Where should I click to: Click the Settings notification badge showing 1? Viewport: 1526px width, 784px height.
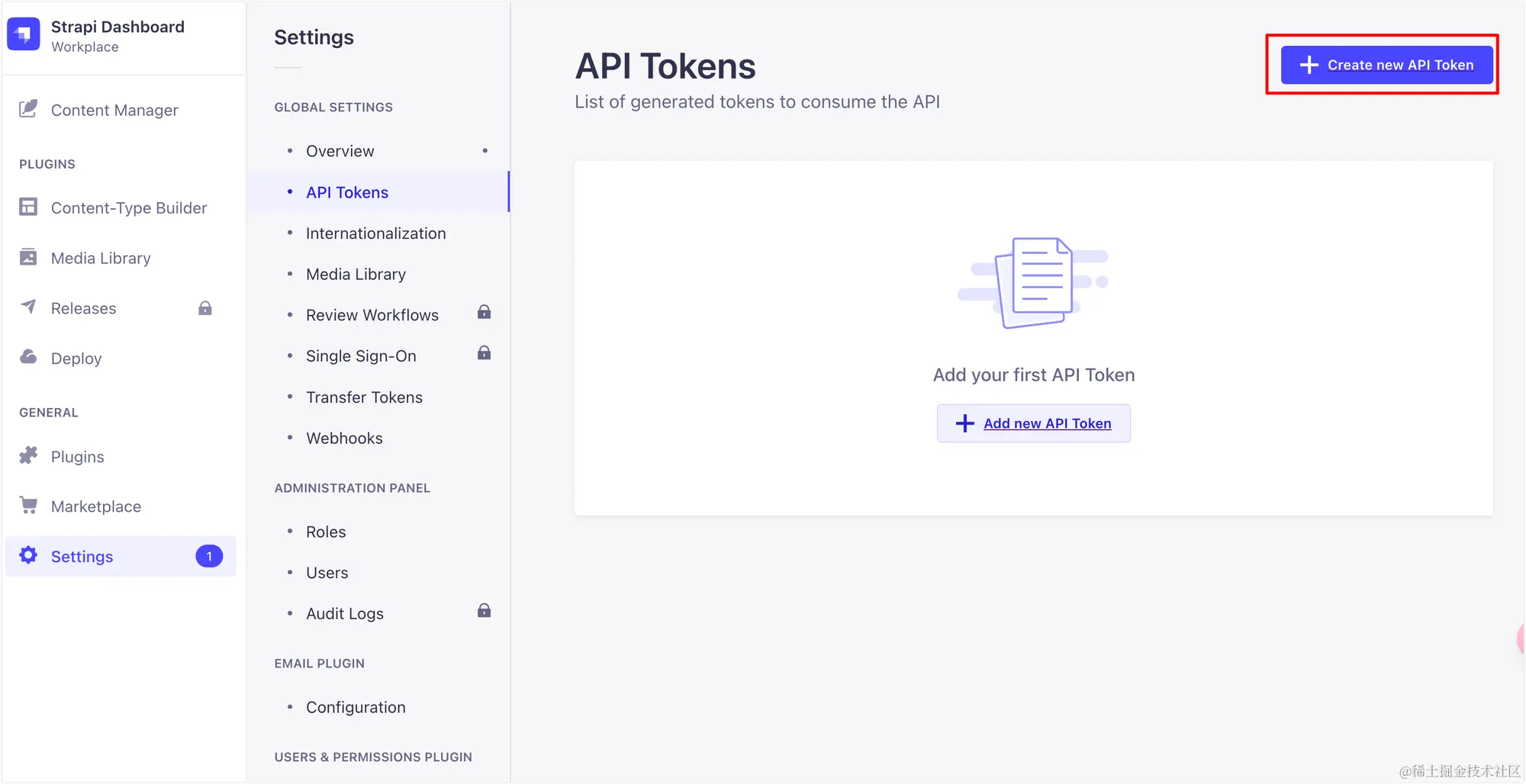[x=209, y=556]
